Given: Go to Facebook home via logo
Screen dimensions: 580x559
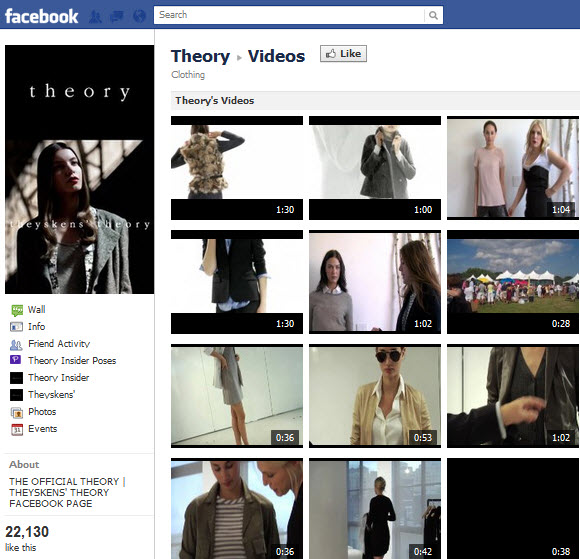Looking at the screenshot, I should [x=41, y=16].
